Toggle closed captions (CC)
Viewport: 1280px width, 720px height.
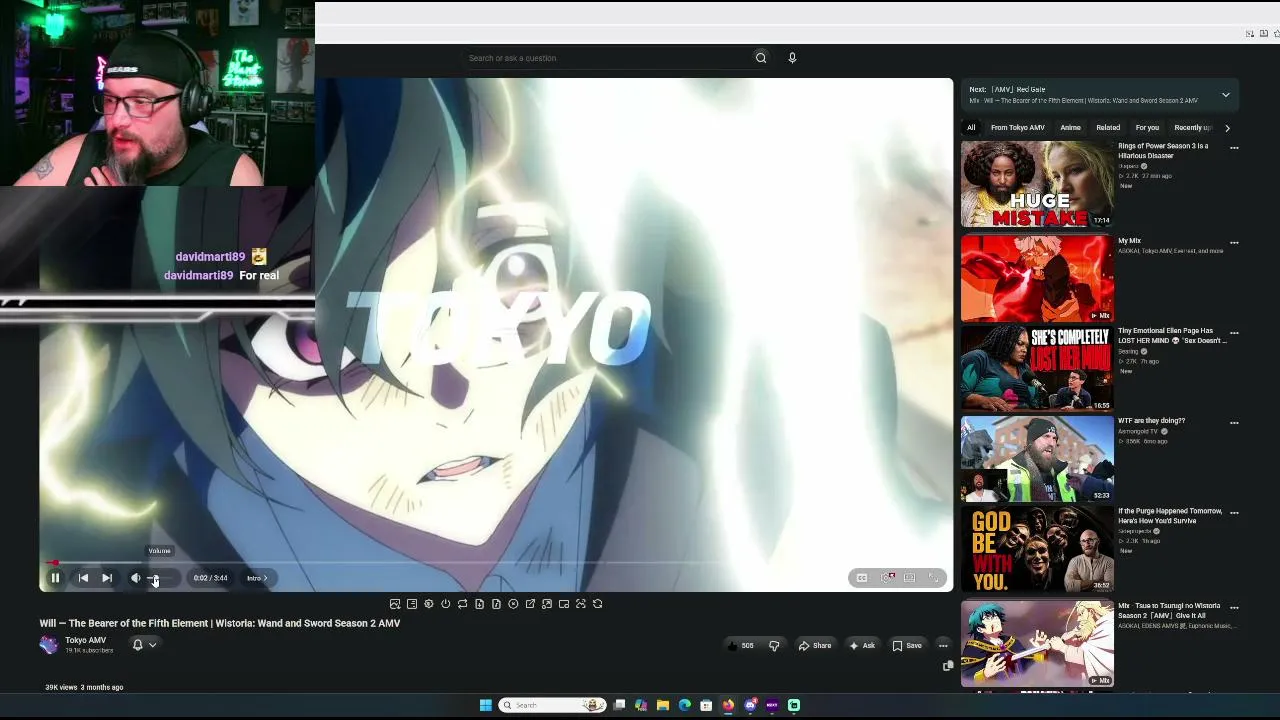click(861, 578)
